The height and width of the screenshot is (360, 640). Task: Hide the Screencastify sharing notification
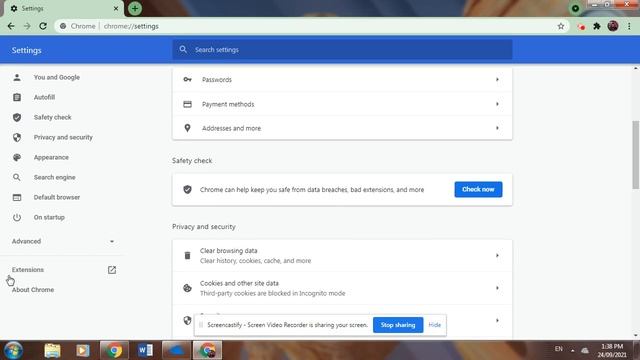[x=435, y=325]
